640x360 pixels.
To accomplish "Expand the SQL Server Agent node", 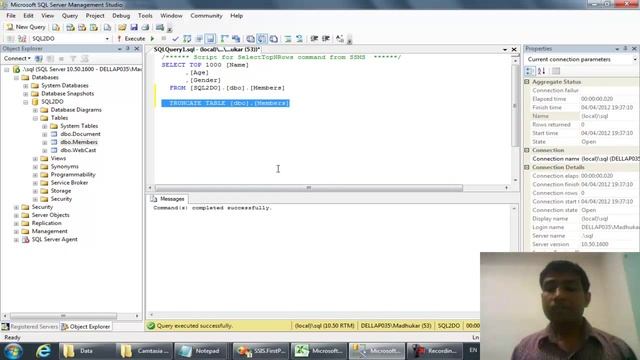I will coord(16,240).
